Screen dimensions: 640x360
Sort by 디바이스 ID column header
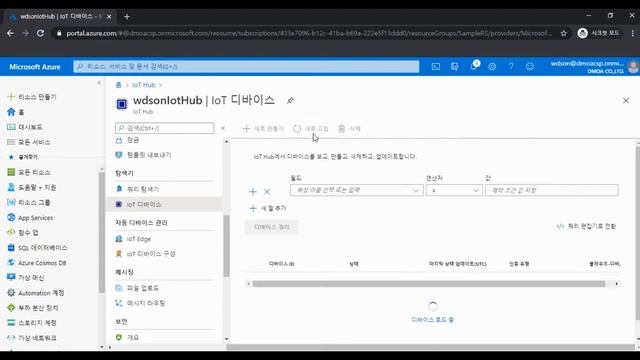(x=282, y=264)
